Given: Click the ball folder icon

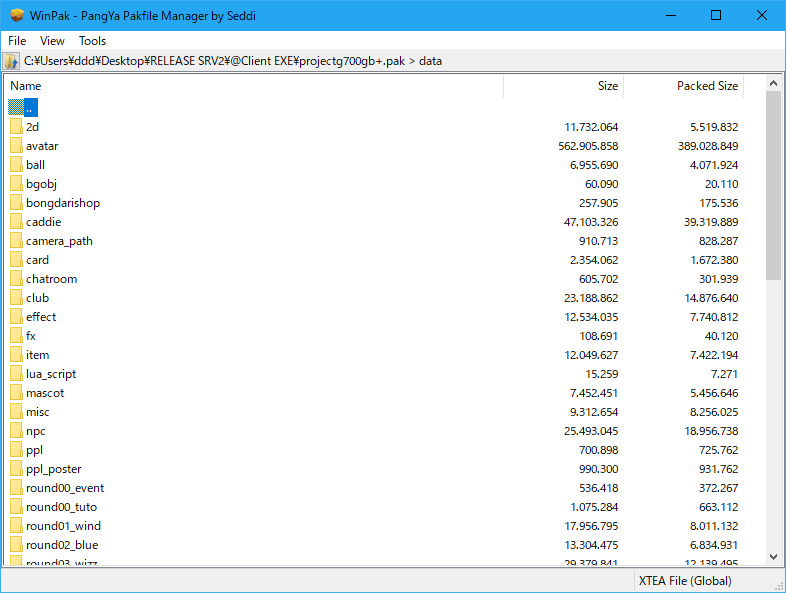Looking at the screenshot, I should [x=16, y=165].
